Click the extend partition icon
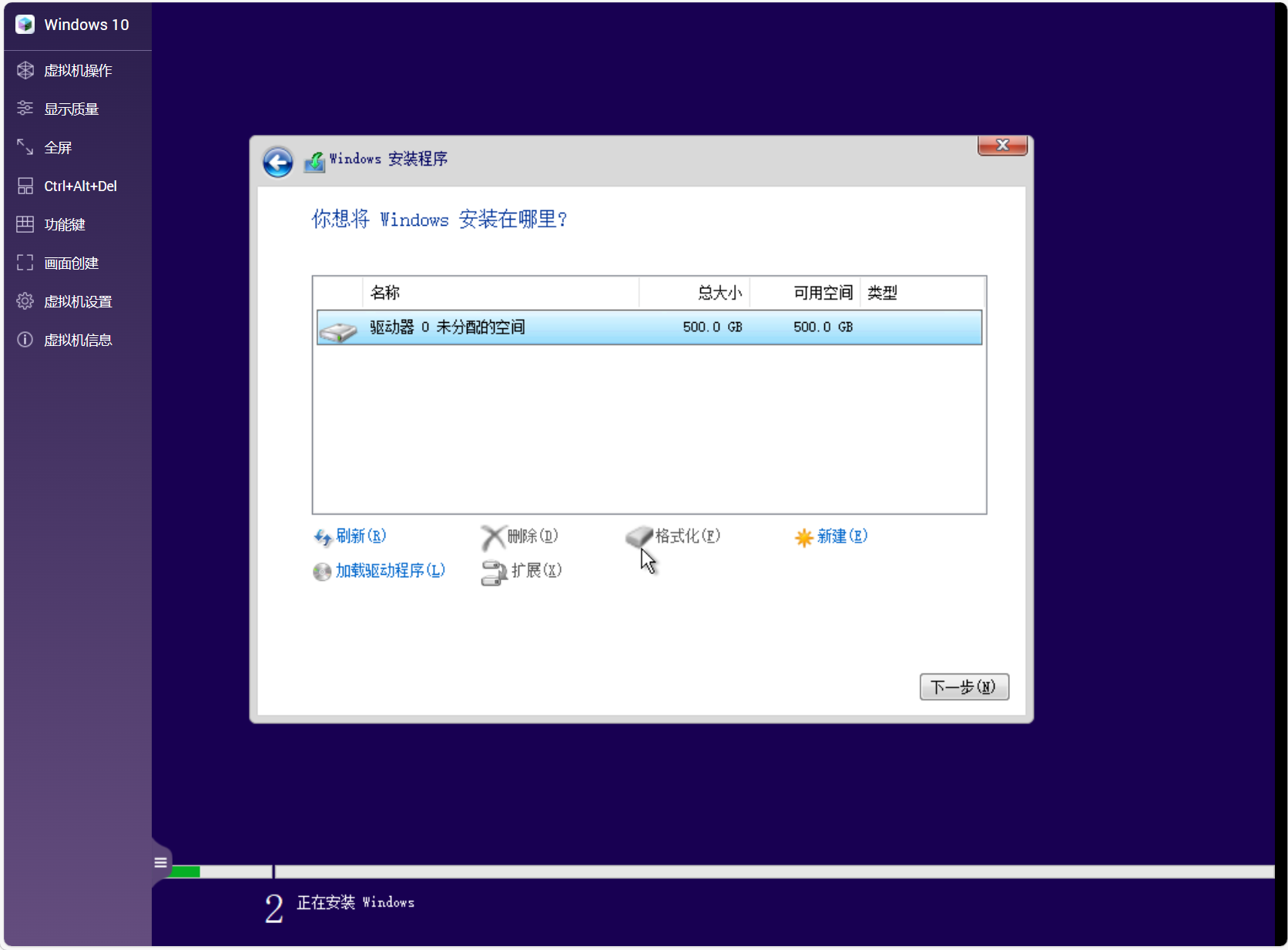The height and width of the screenshot is (950, 1288). pos(494,572)
